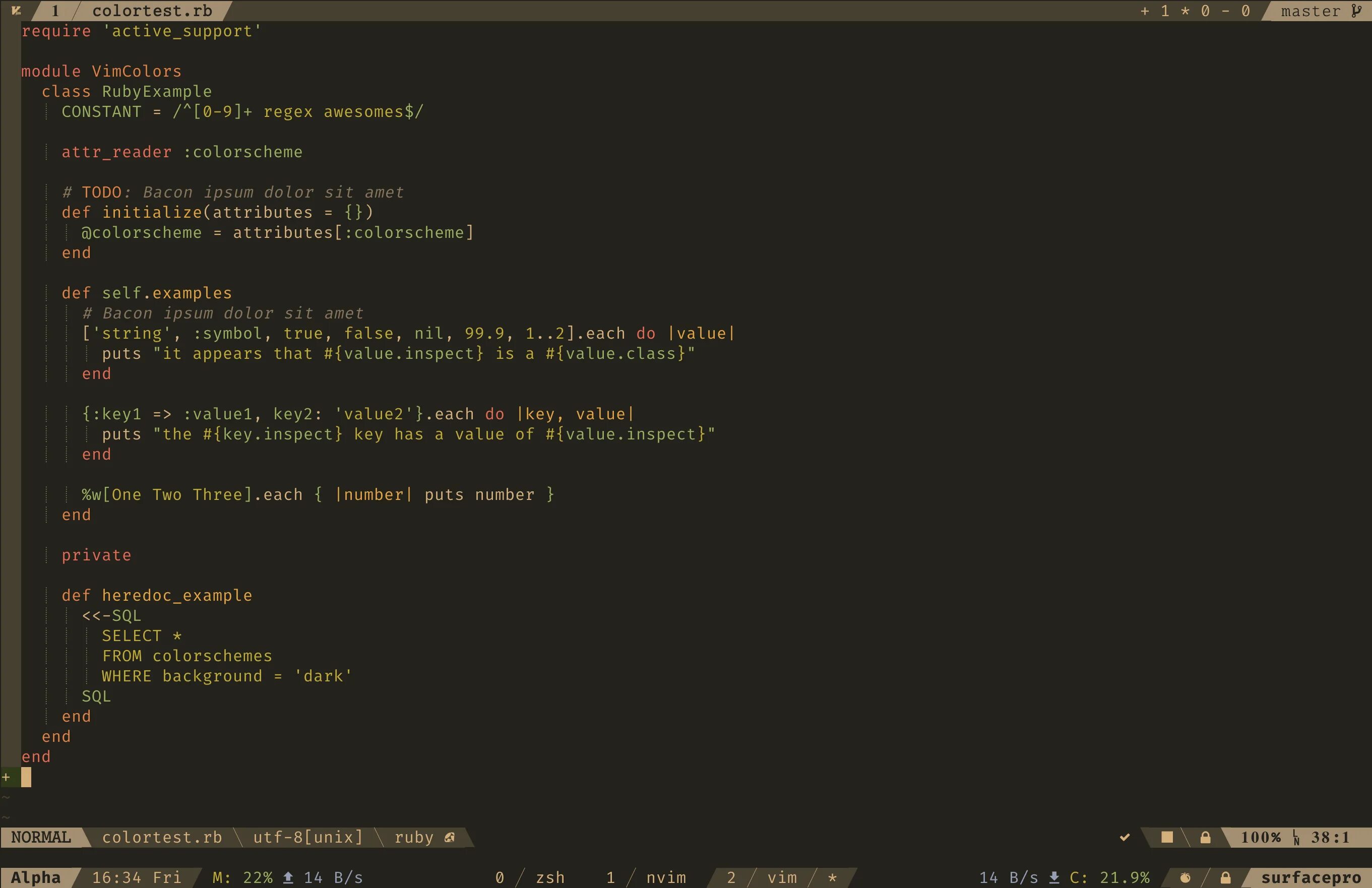Click the padlock icon in vim statusline
Image resolution: width=1372 pixels, height=888 pixels.
click(x=1205, y=837)
